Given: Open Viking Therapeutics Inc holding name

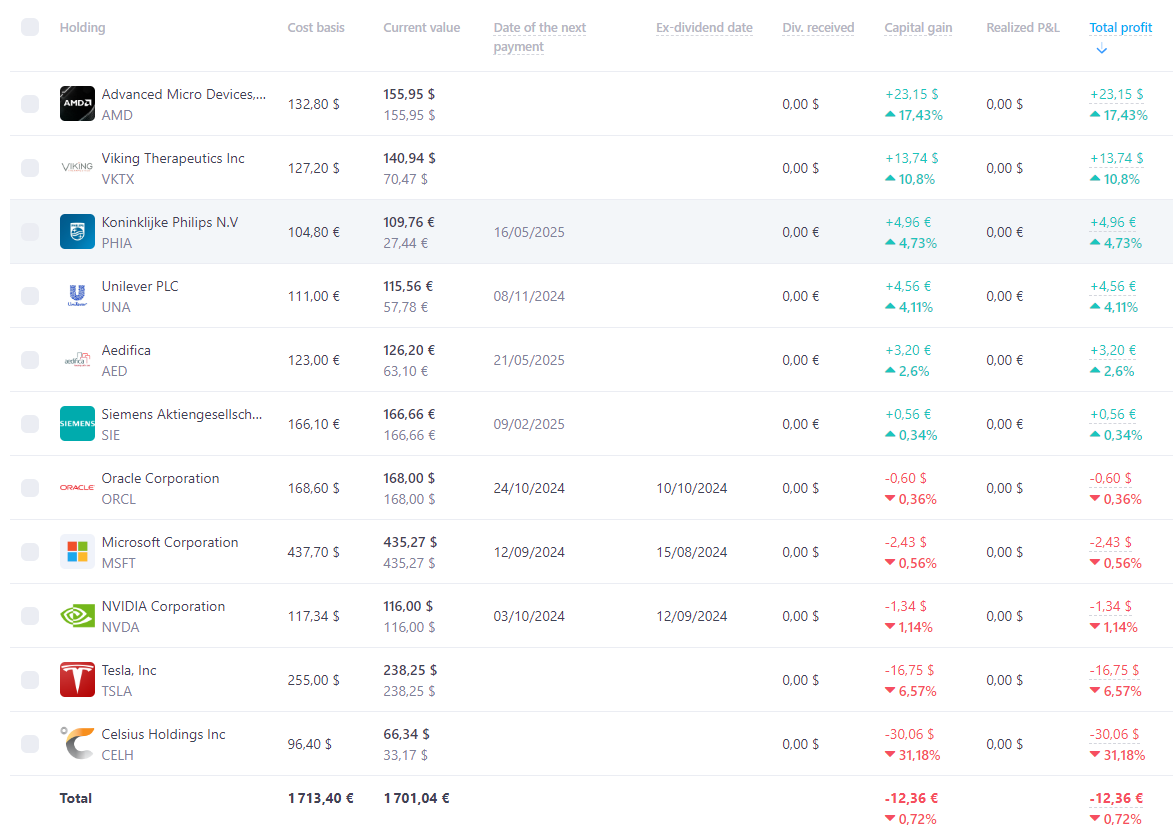Looking at the screenshot, I should [x=173, y=159].
